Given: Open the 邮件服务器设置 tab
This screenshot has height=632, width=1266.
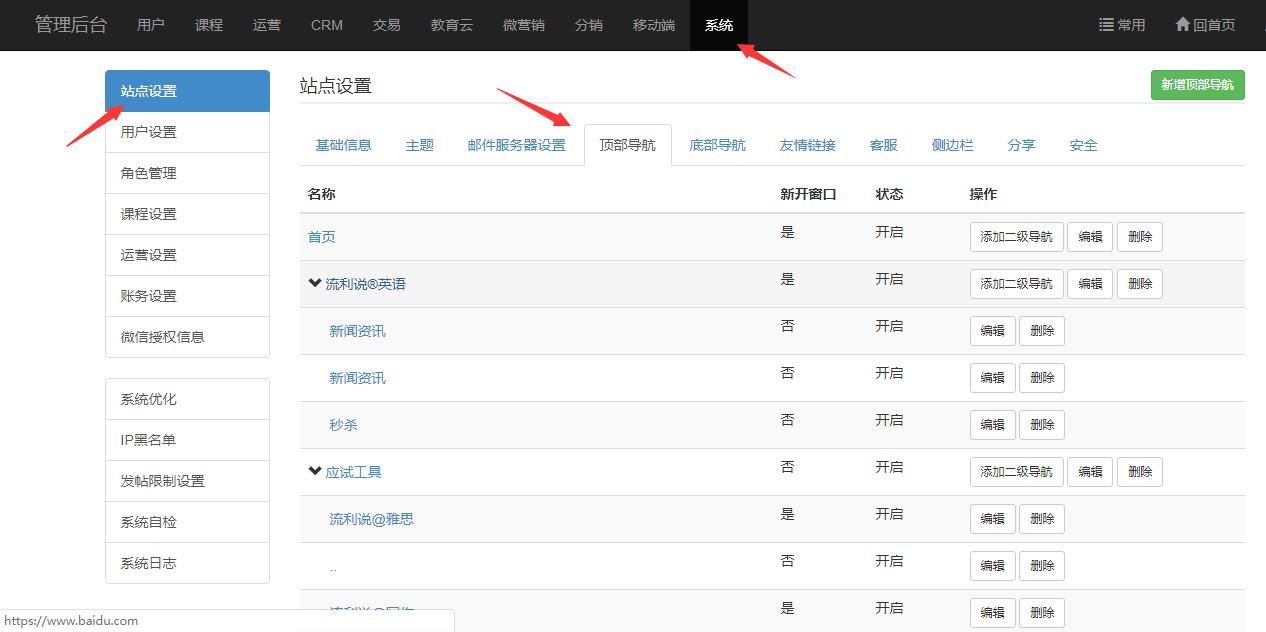Looking at the screenshot, I should (x=516, y=145).
